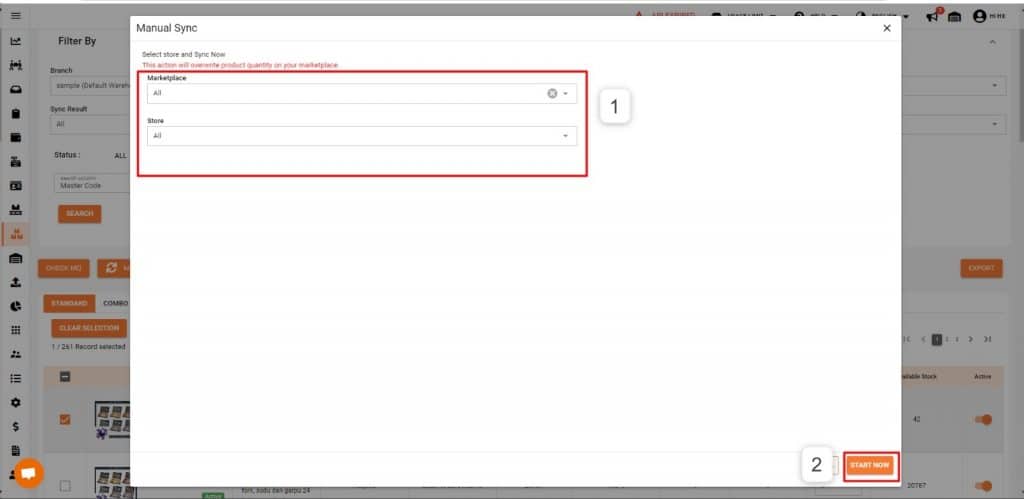Image resolution: width=1024 pixels, height=499 pixels.
Task: Close the Manual Sync dialog
Action: 887,28
